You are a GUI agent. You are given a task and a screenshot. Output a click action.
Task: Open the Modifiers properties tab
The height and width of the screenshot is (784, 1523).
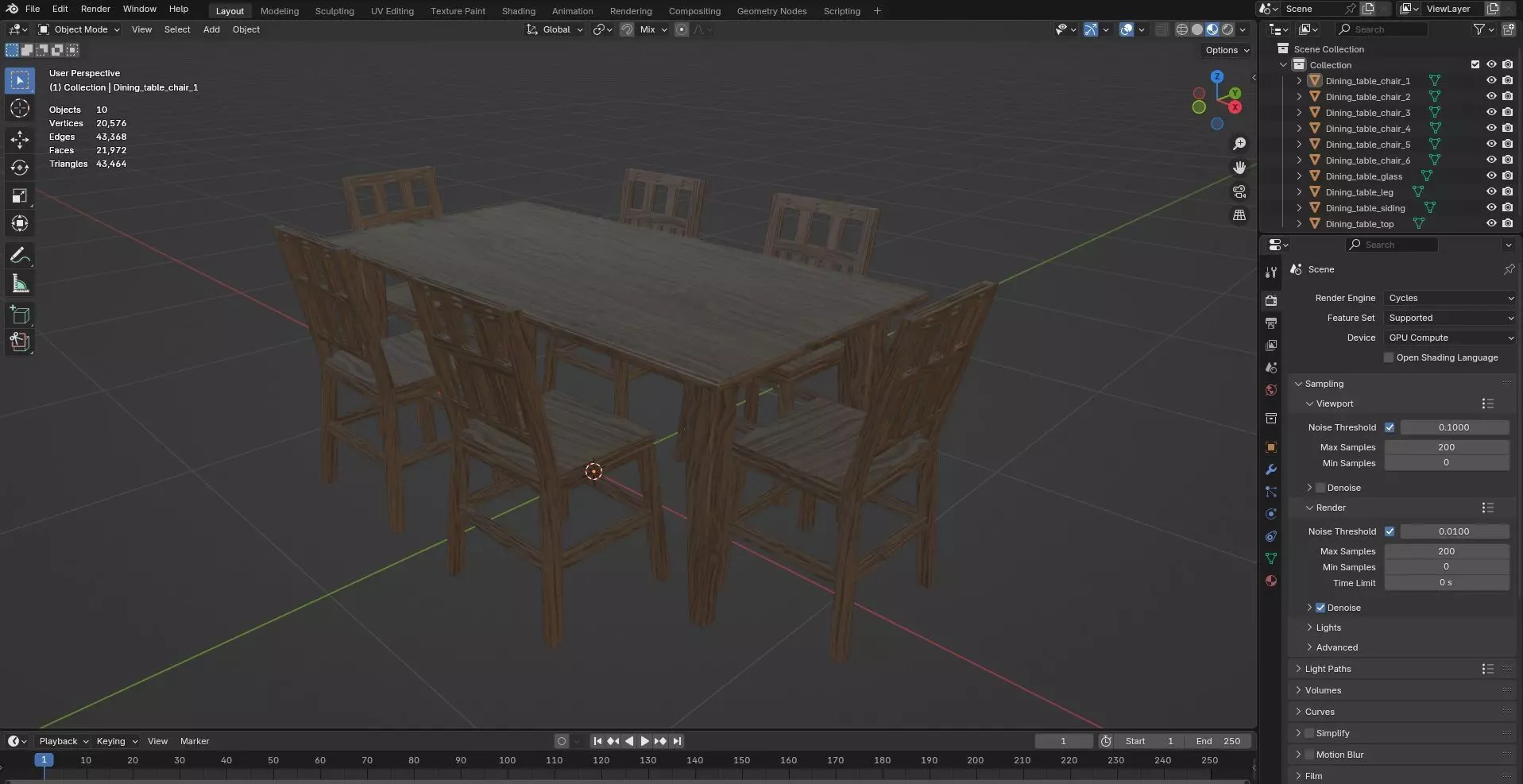click(x=1271, y=469)
